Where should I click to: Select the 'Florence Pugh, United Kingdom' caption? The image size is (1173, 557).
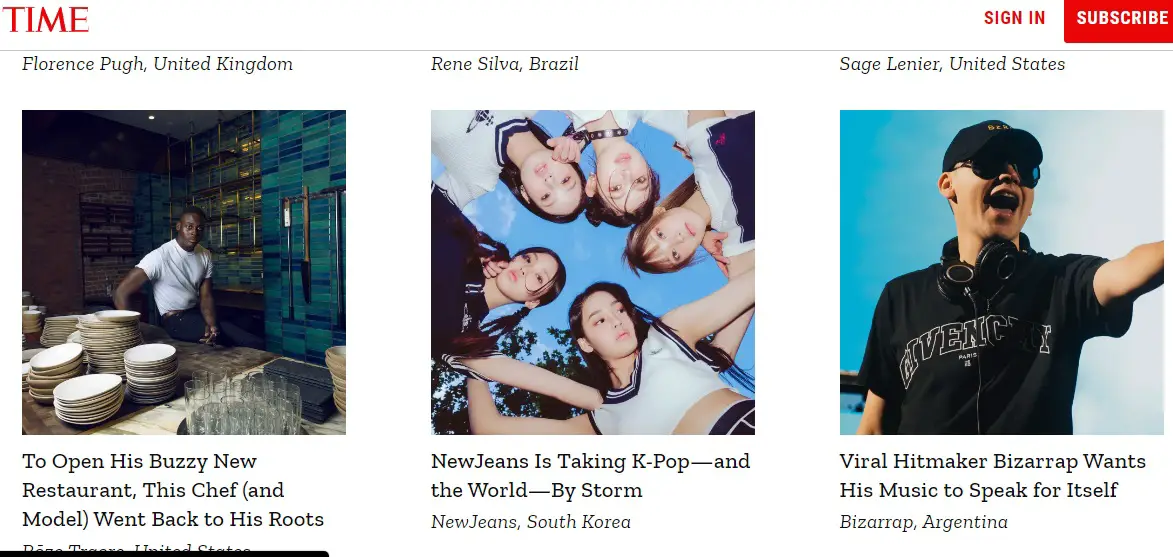pos(157,64)
